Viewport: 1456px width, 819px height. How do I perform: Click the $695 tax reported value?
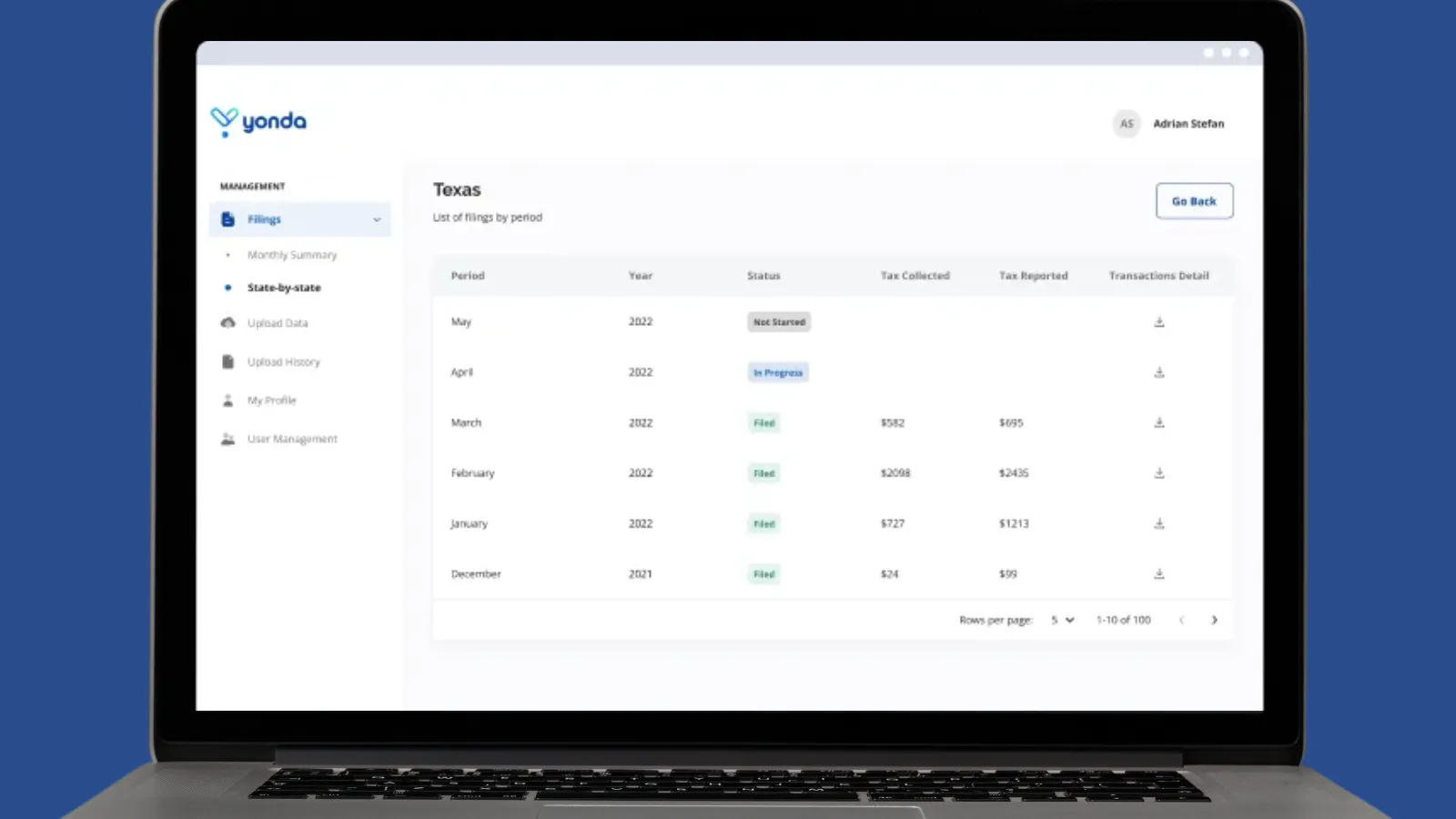click(x=1011, y=422)
